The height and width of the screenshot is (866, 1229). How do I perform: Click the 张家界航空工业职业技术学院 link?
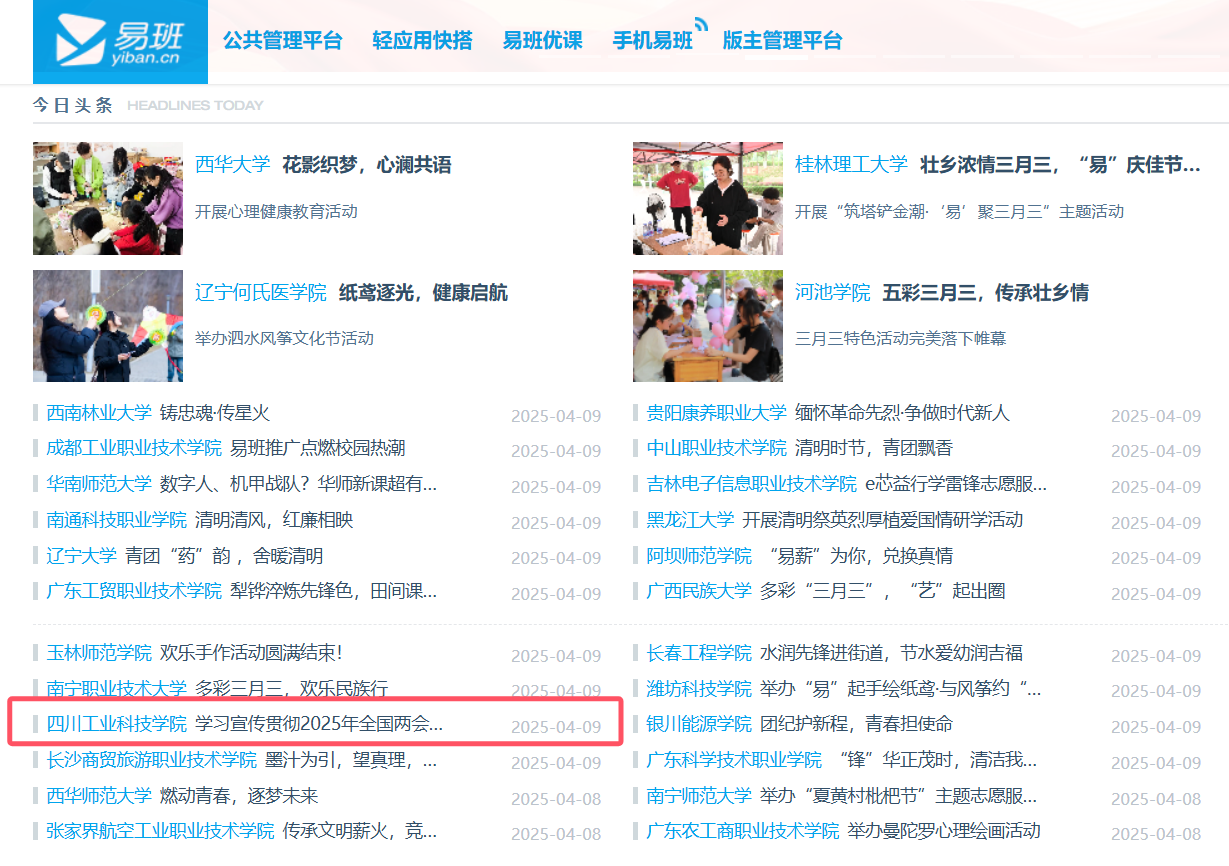(160, 831)
